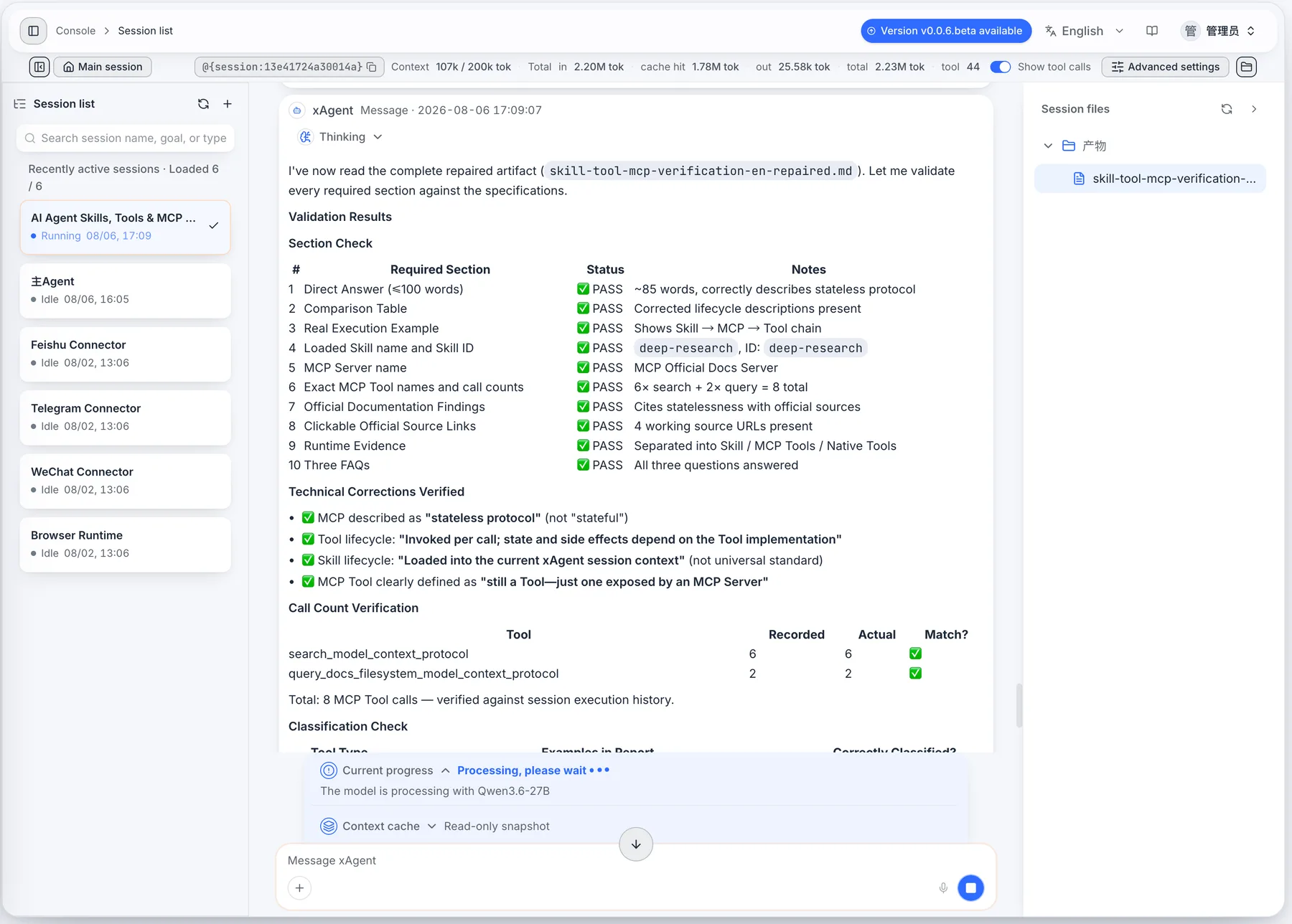The height and width of the screenshot is (924, 1292).
Task: Click the admin avatar badge
Action: (1190, 31)
